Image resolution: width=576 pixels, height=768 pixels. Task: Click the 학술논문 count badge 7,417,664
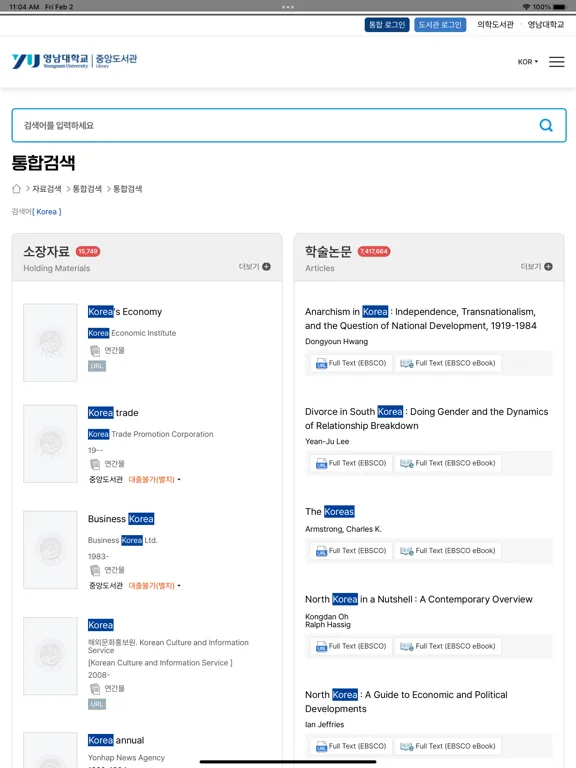[x=374, y=251]
